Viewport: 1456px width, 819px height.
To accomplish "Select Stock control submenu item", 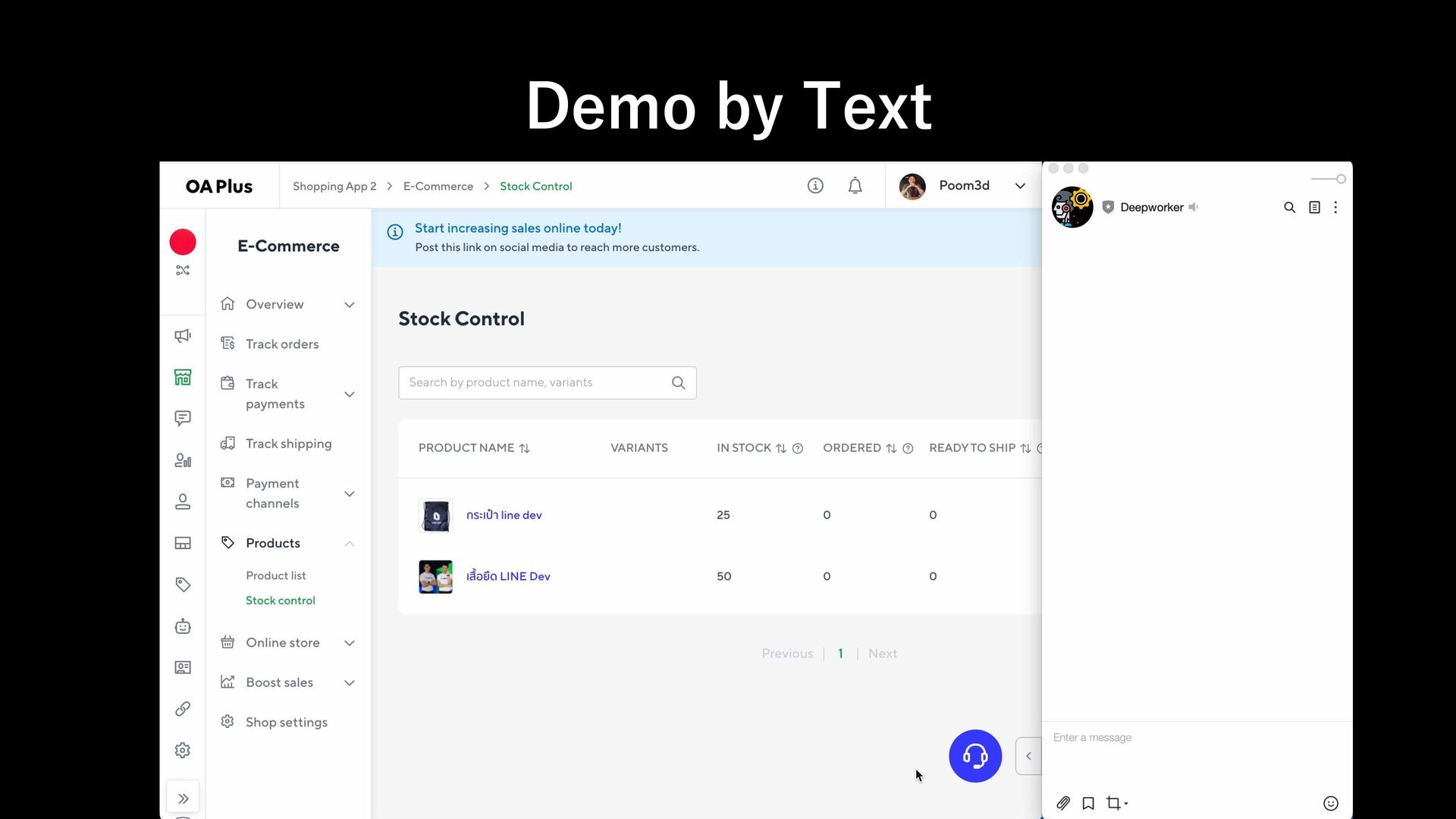I will pyautogui.click(x=280, y=601).
